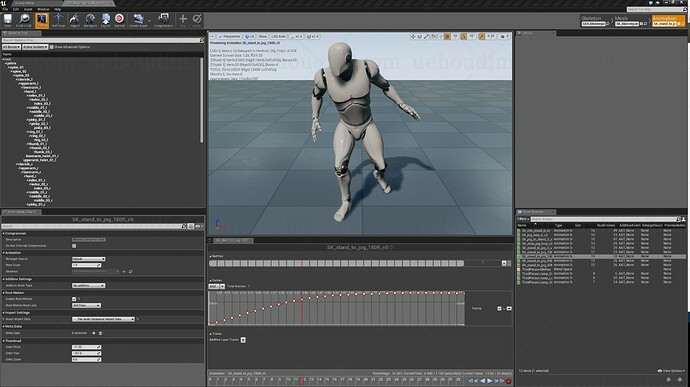This screenshot has width=690, height=387.
Task: Open the Active Sockets dropdown
Action: click(x=35, y=47)
